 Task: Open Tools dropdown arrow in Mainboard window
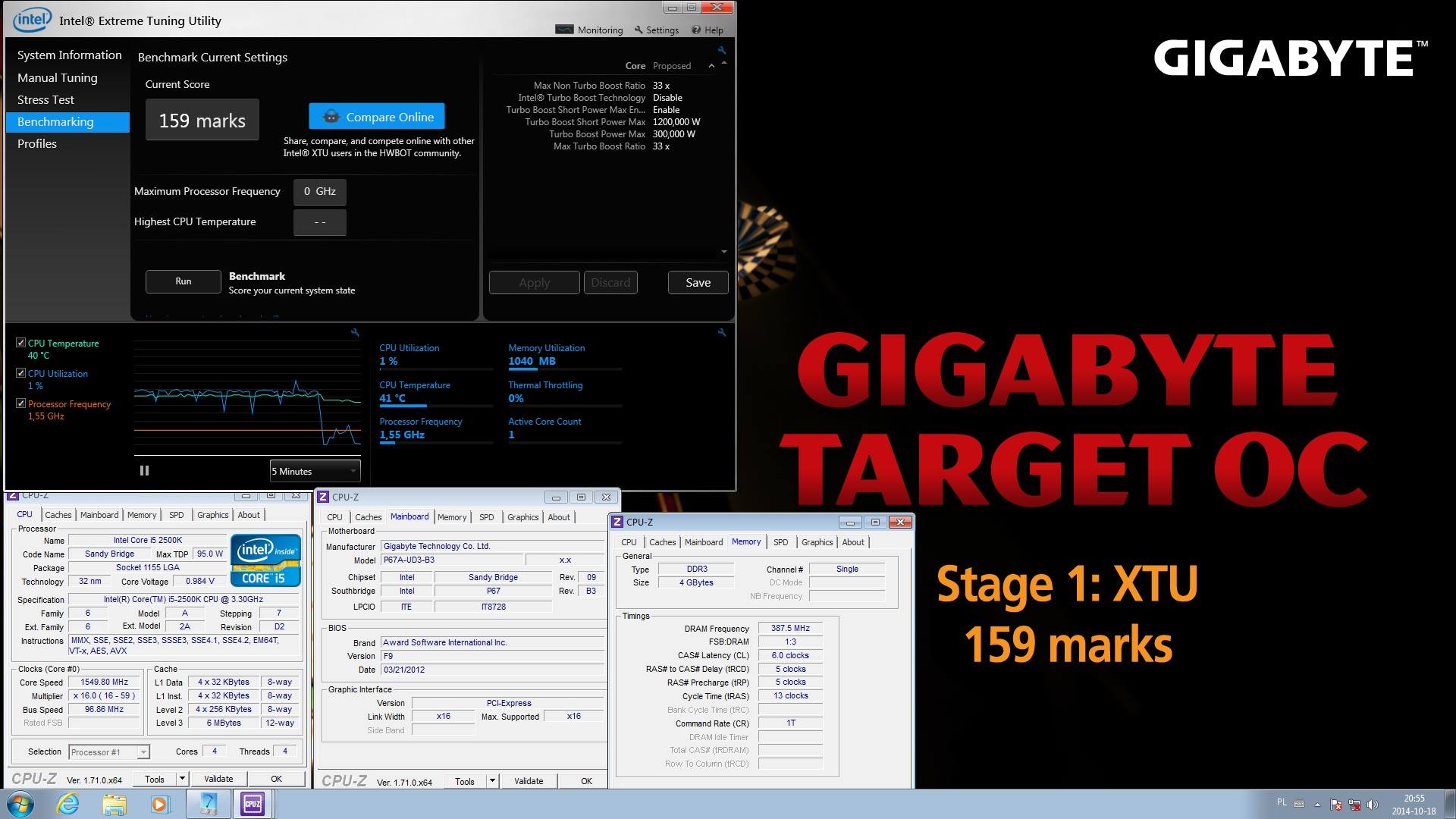coord(492,781)
